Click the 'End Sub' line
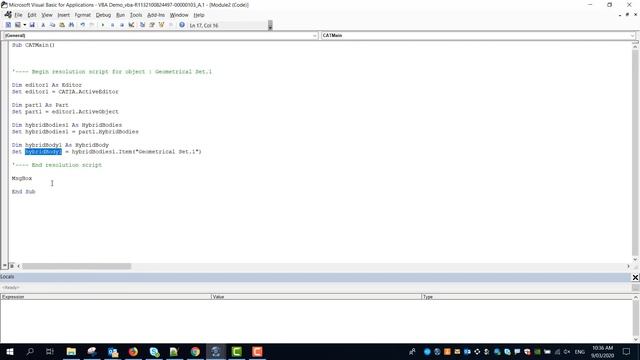This screenshot has height=360, width=640. (x=24, y=191)
